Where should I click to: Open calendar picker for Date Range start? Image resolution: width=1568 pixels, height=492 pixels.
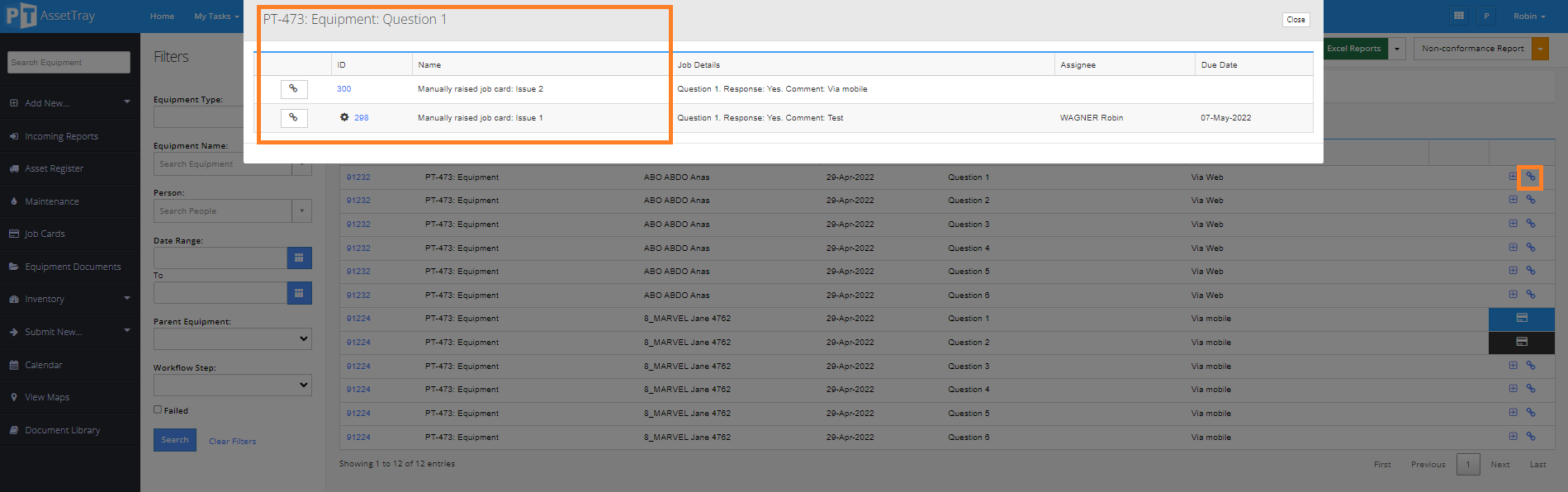[299, 258]
